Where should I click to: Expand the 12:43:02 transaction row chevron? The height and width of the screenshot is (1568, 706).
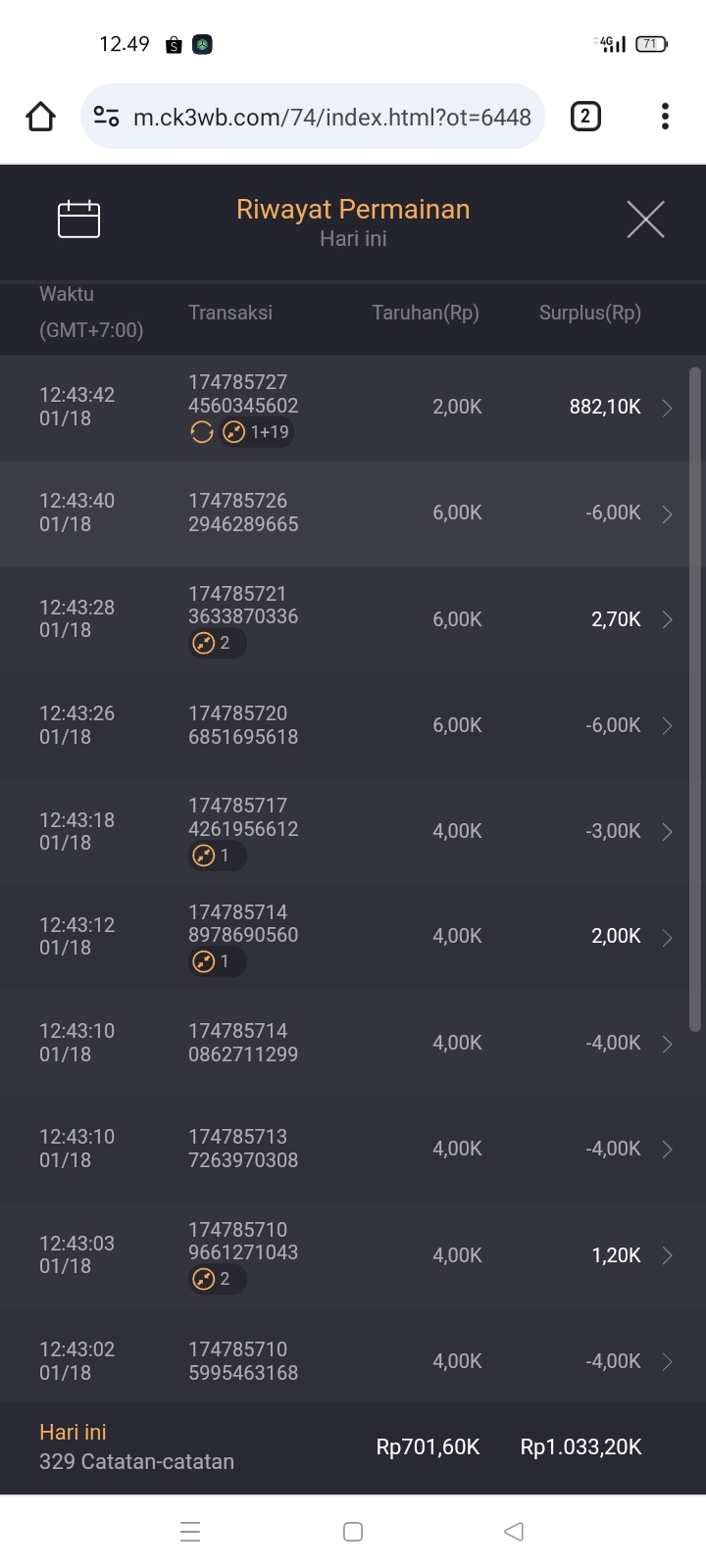(667, 1362)
